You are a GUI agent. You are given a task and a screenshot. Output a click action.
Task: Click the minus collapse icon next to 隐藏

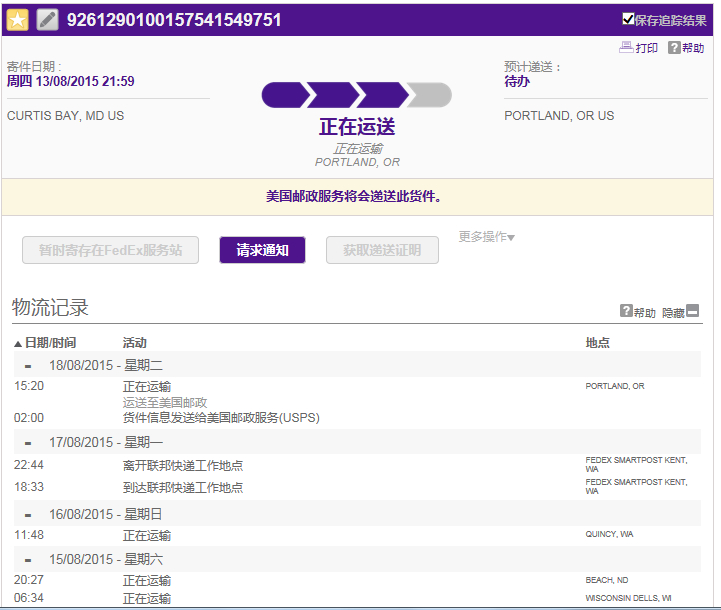click(x=692, y=311)
